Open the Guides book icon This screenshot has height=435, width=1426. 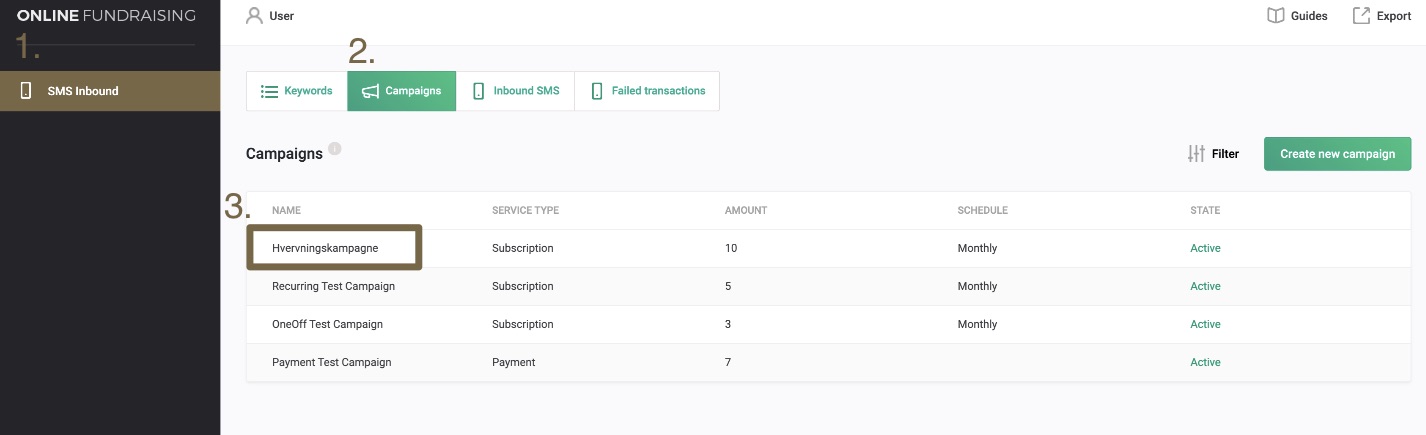point(1275,15)
